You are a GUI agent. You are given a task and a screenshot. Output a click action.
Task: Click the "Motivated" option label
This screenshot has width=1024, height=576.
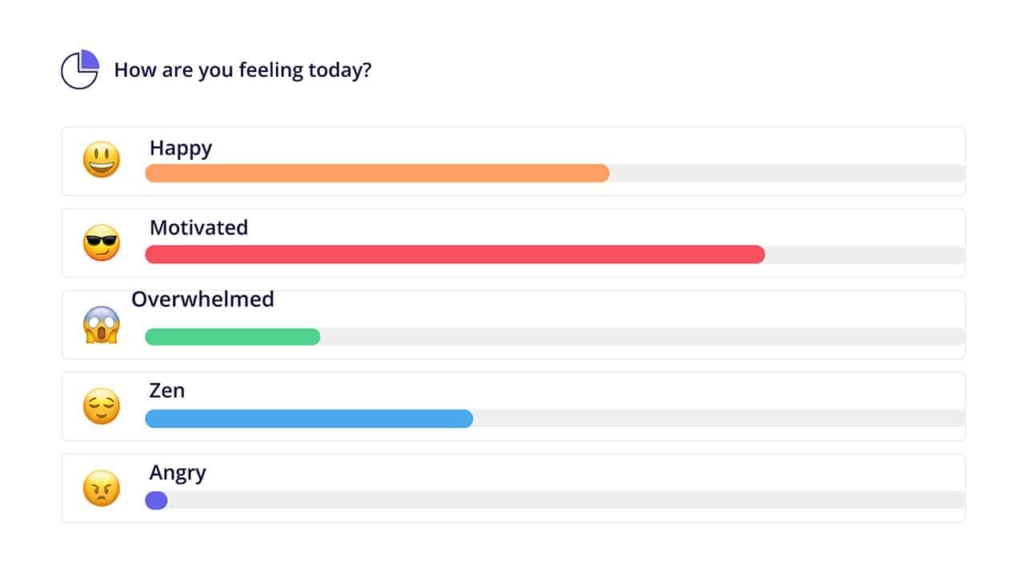(x=199, y=228)
